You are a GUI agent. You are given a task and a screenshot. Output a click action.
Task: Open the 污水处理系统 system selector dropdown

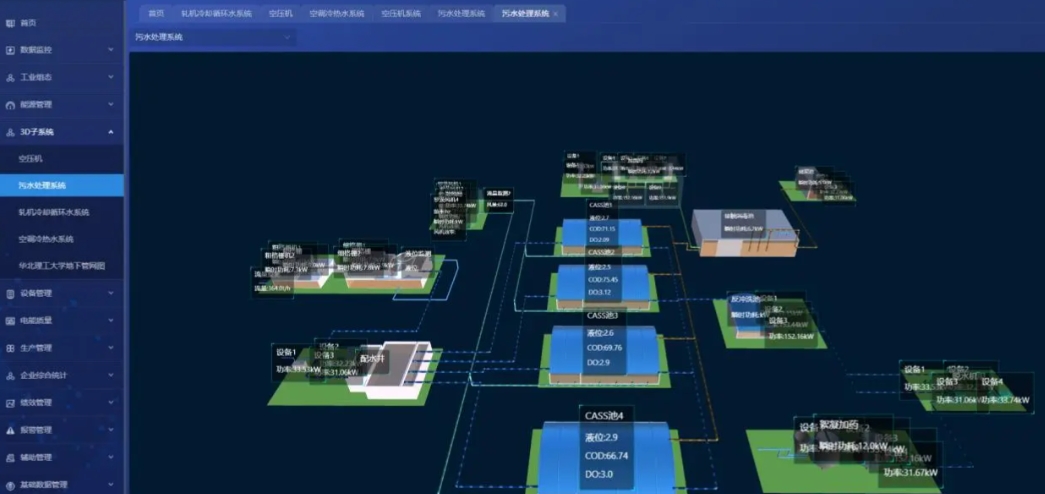click(213, 37)
